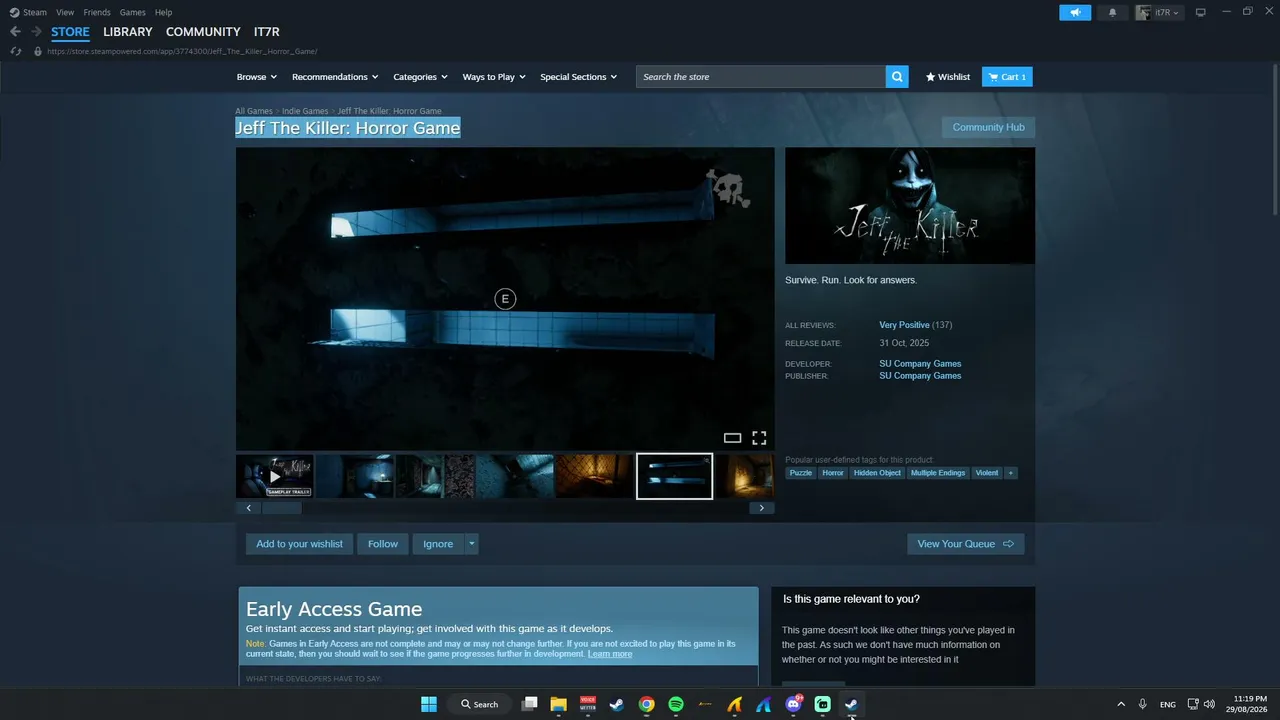
Task: Click the store search input field
Action: click(761, 77)
